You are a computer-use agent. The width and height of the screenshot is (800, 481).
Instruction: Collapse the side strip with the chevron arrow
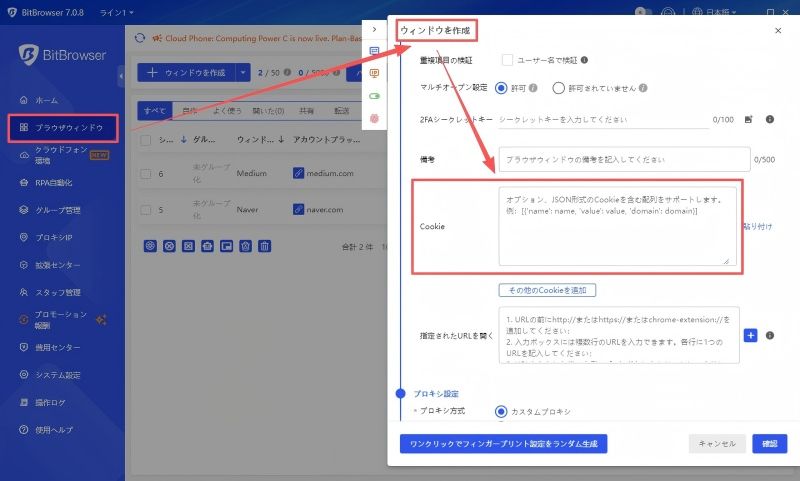[374, 29]
